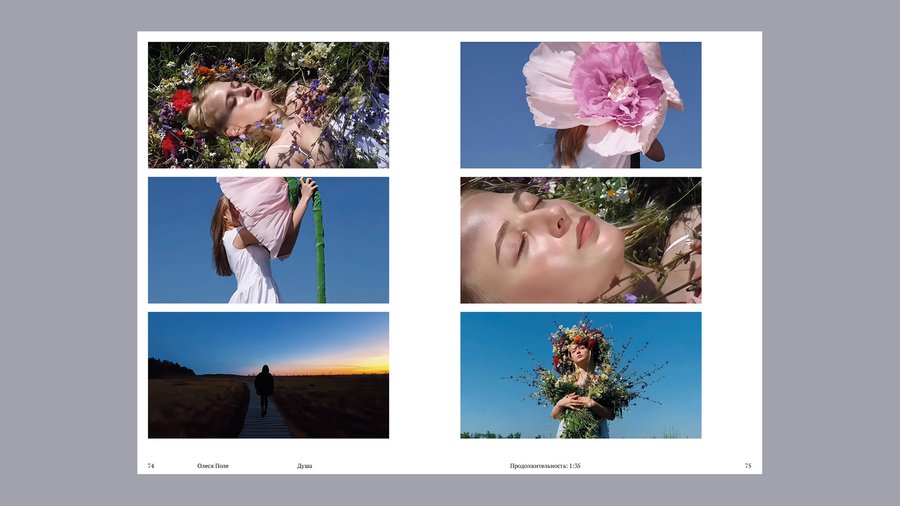Image resolution: width=900 pixels, height=506 pixels.
Task: Open the photo of woman lying among wildflowers
Action: 268,105
